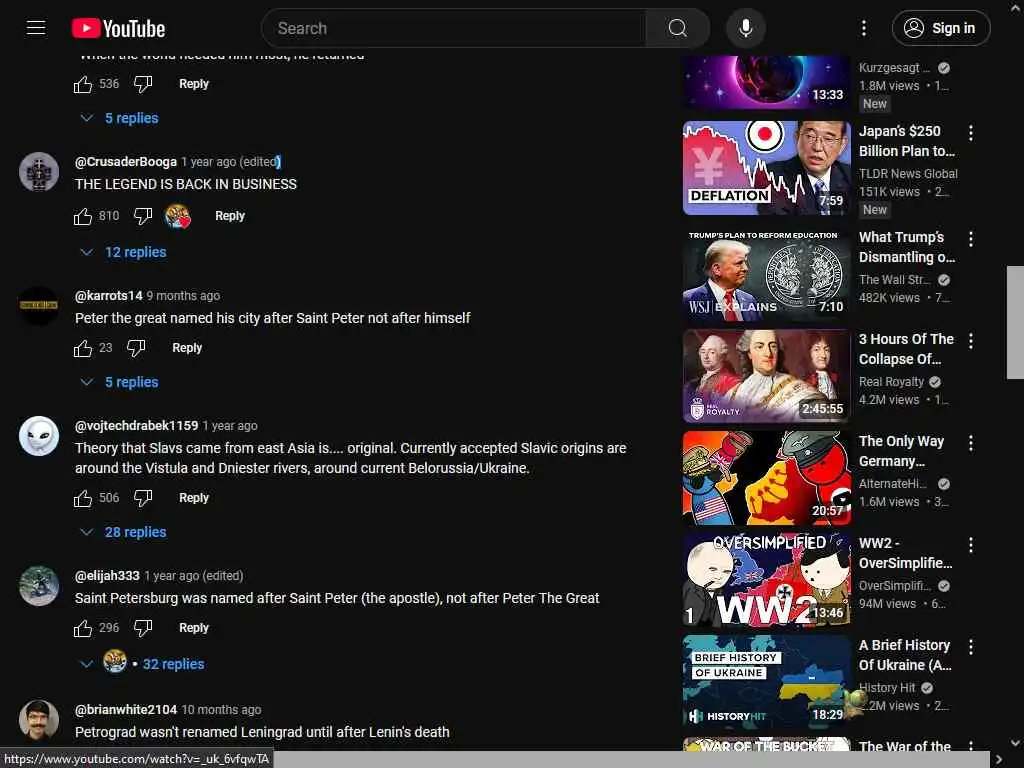The image size is (1024, 768).
Task: Dislike the comment with 536 likes
Action: [142, 84]
